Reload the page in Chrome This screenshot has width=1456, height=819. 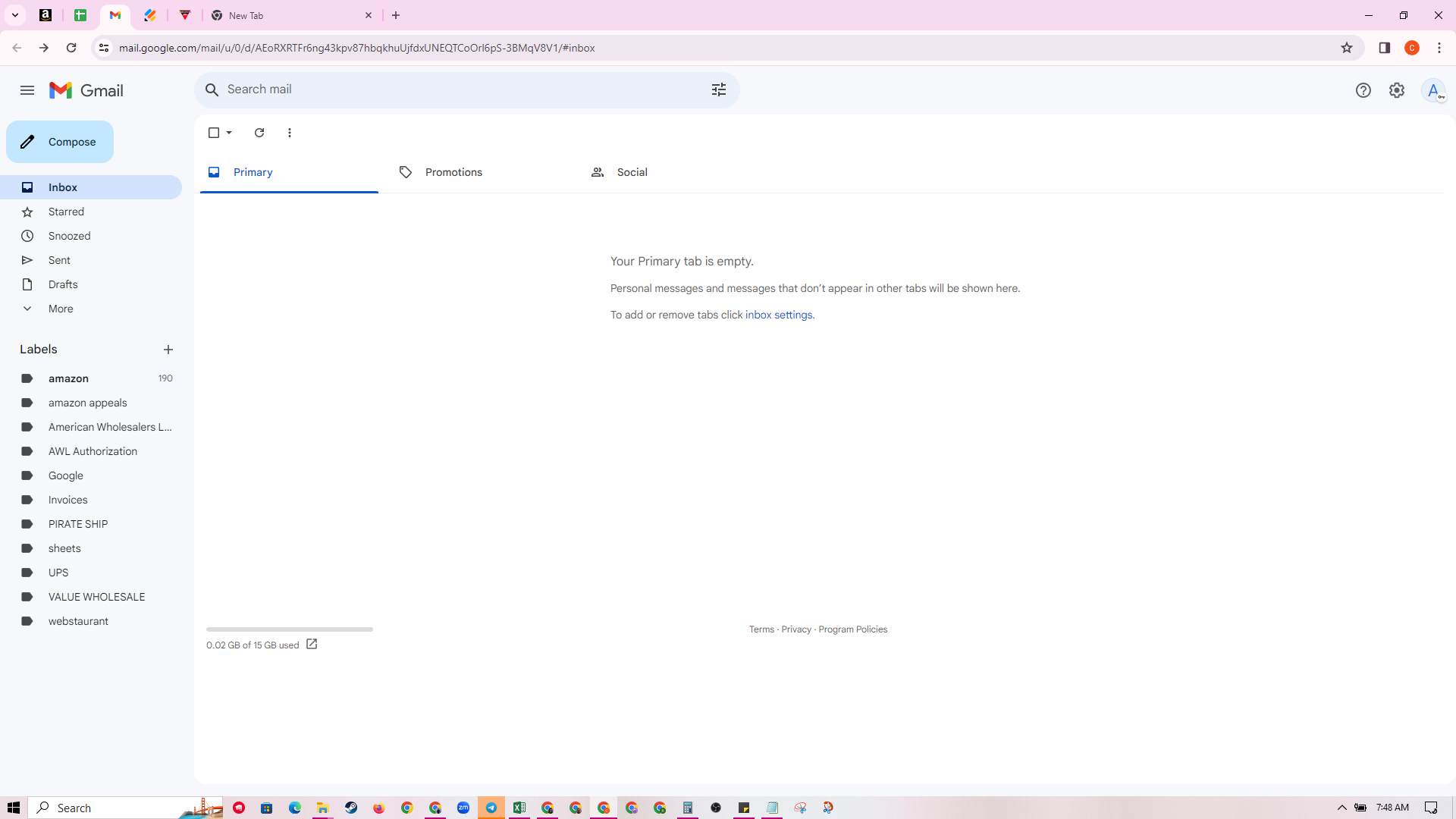coord(71,48)
